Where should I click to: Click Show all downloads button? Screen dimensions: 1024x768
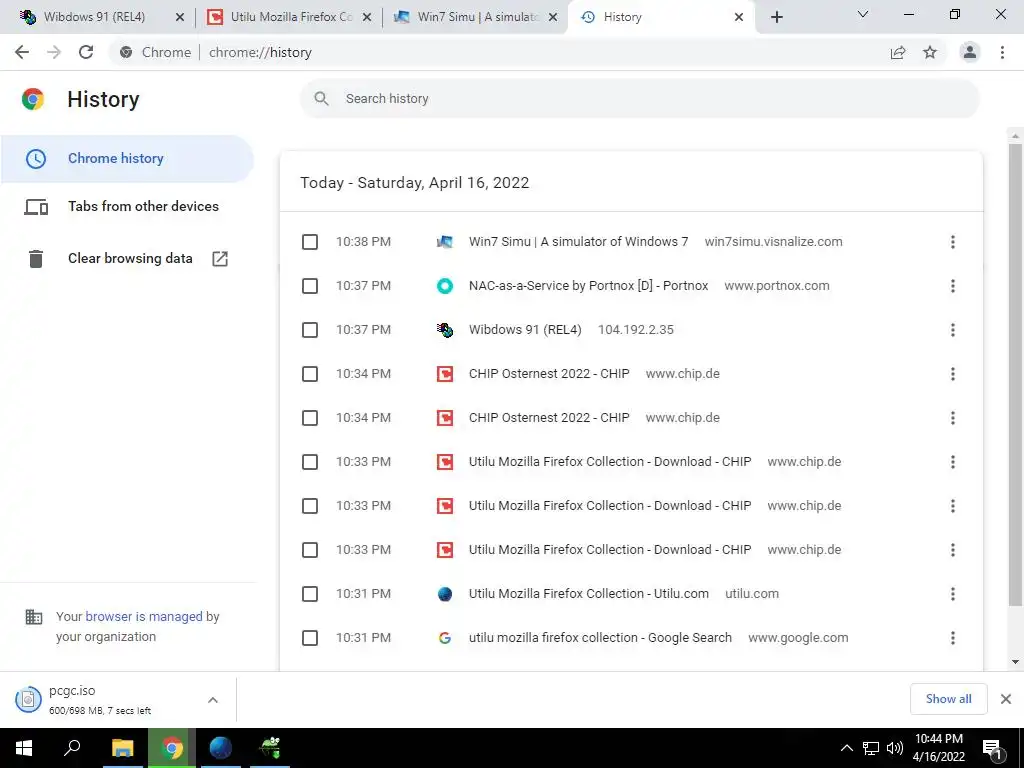[948, 699]
